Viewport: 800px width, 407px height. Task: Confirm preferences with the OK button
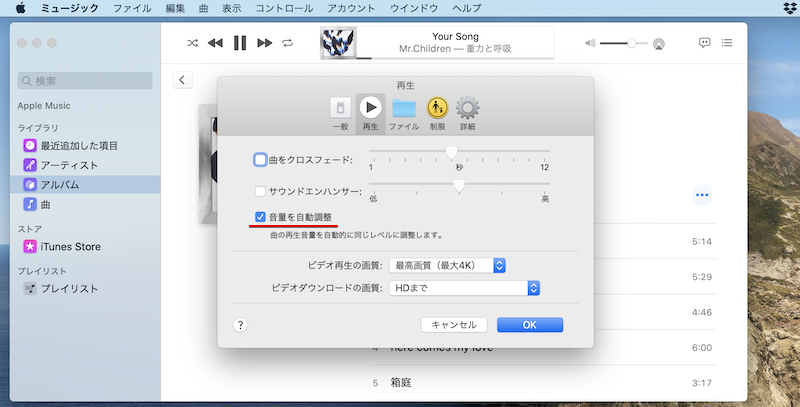coord(530,325)
